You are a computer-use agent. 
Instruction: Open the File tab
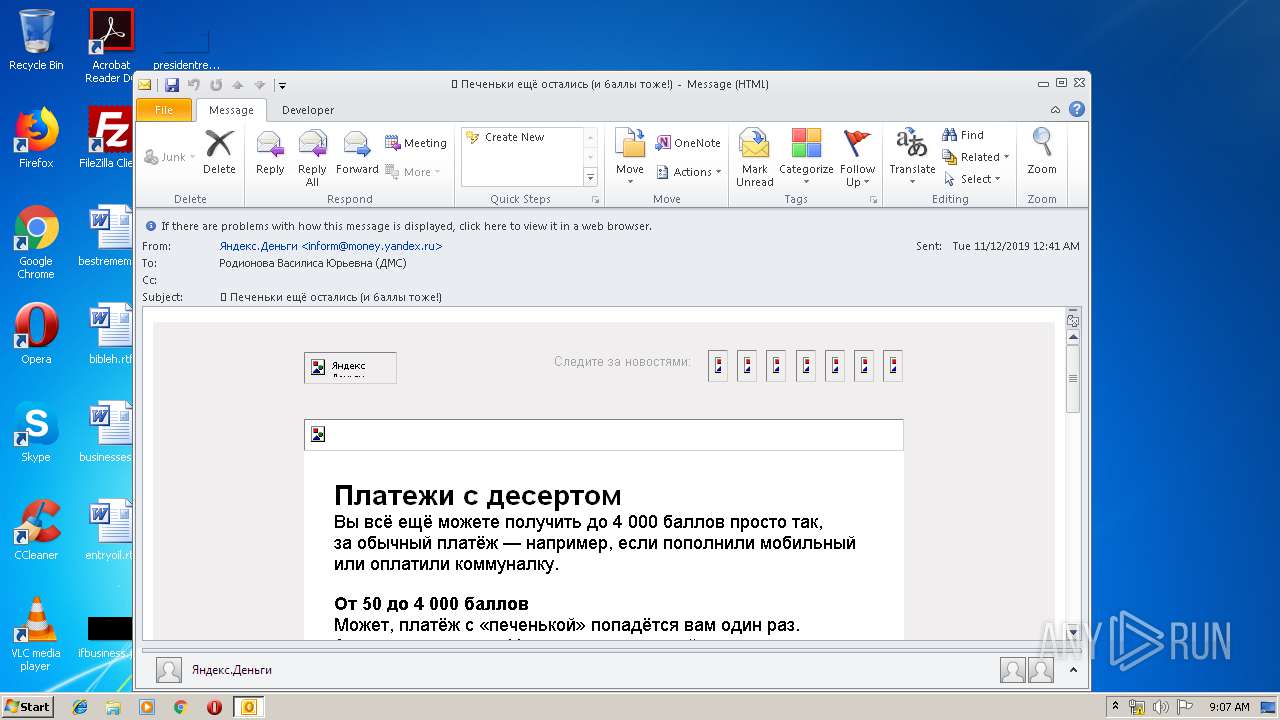click(164, 110)
